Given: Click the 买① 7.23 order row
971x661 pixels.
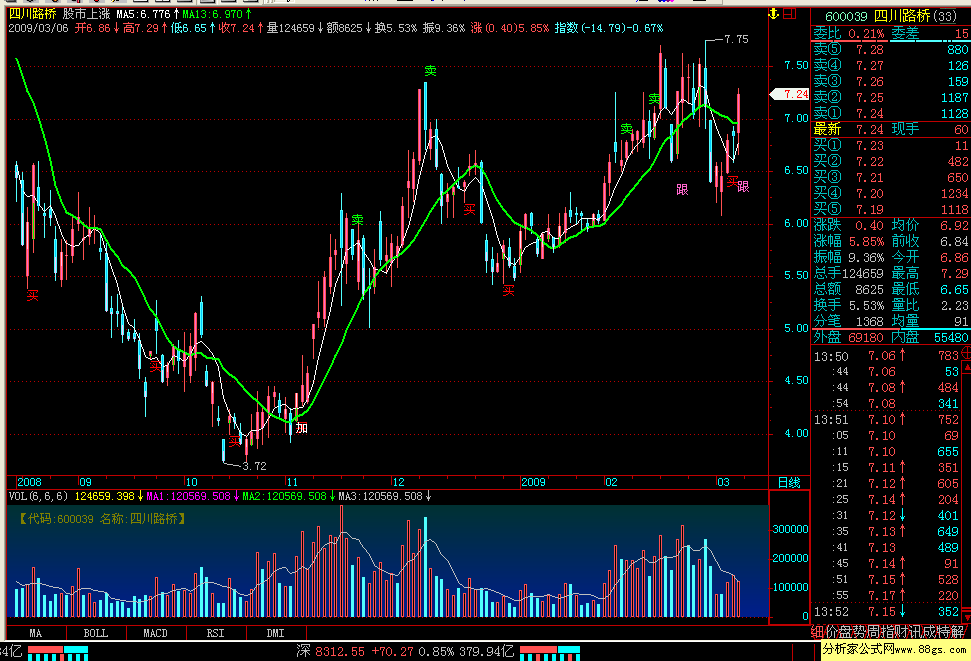Looking at the screenshot, I should pos(890,146).
